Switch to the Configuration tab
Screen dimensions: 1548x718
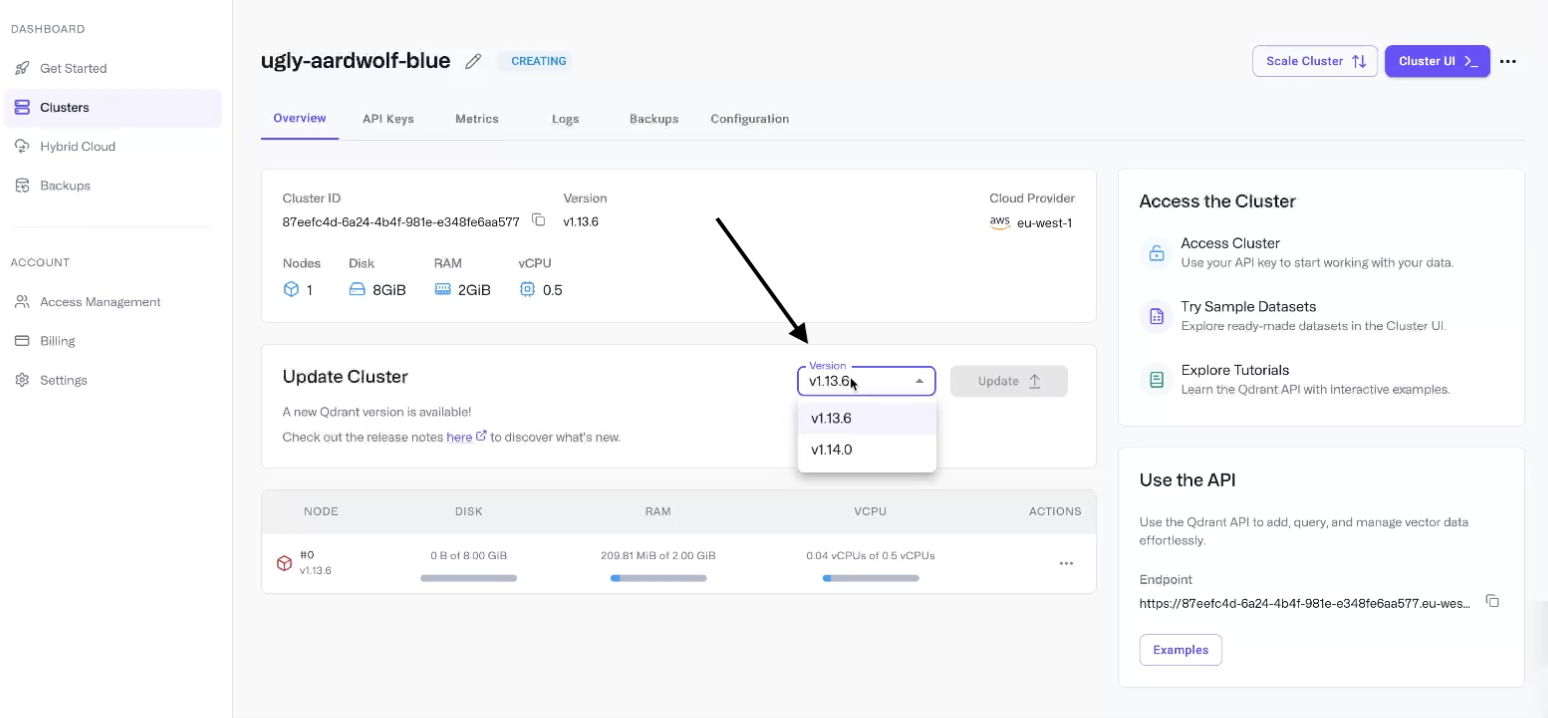749,119
